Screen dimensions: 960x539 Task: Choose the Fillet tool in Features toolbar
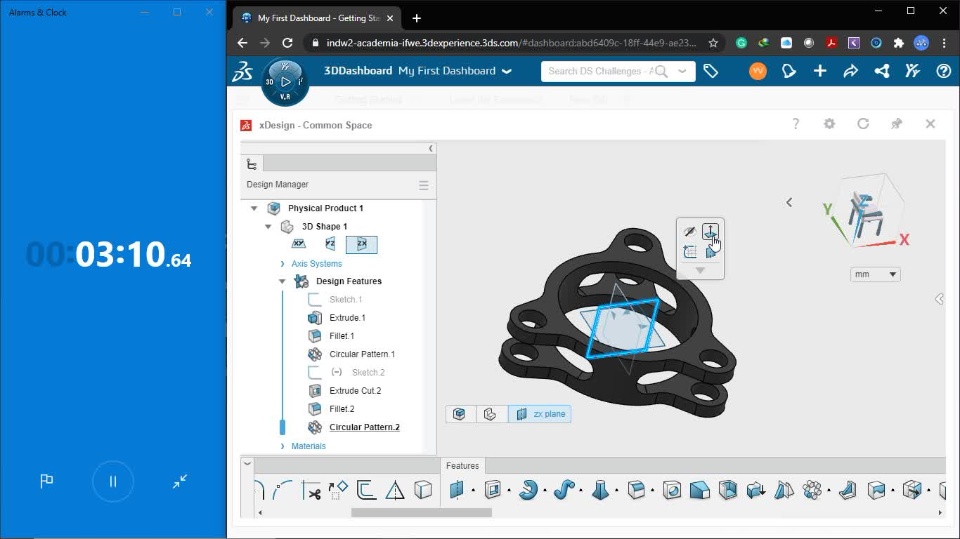pyautogui.click(x=636, y=489)
